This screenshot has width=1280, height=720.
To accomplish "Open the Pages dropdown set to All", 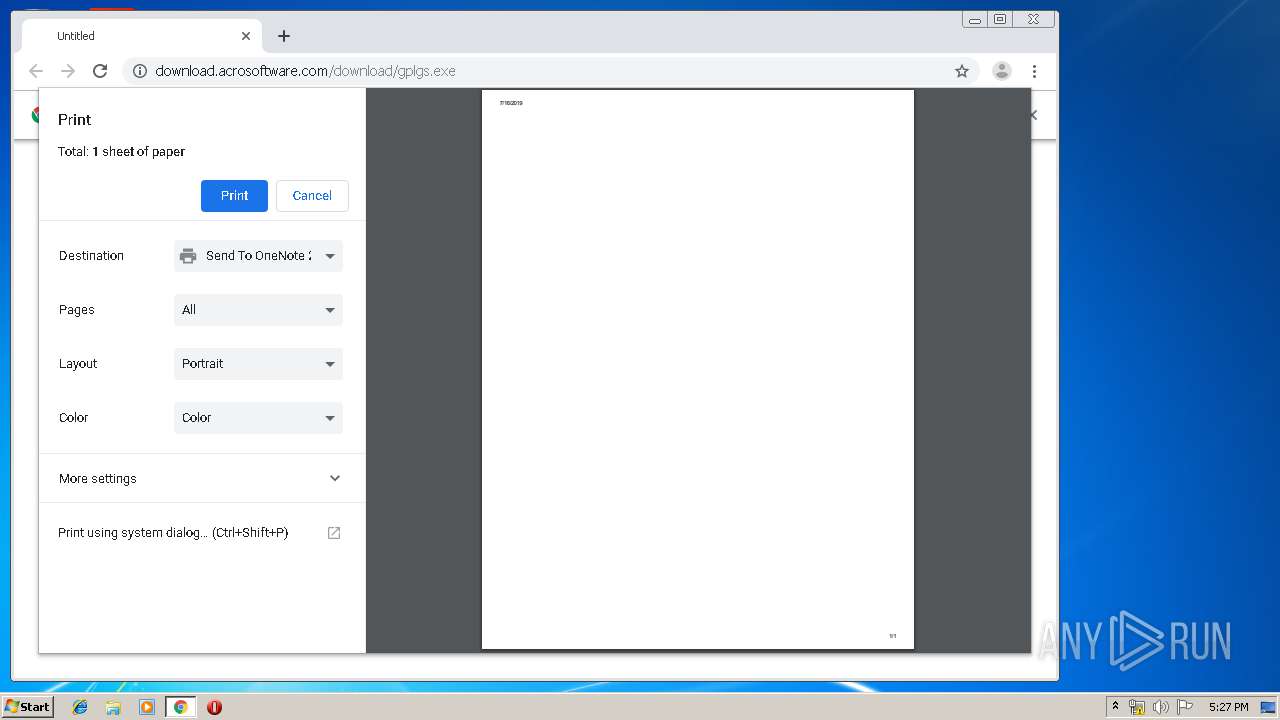I will (258, 310).
